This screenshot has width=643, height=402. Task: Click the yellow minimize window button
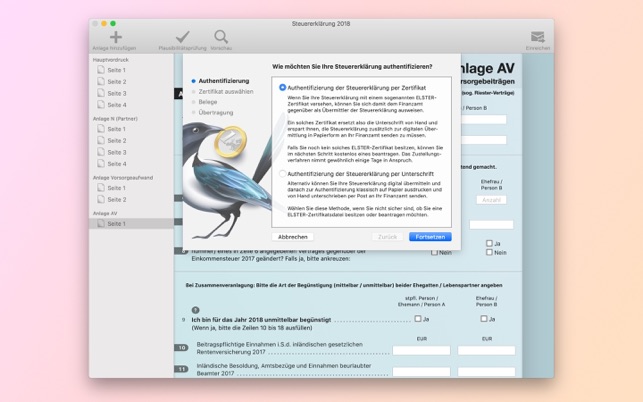pos(104,23)
